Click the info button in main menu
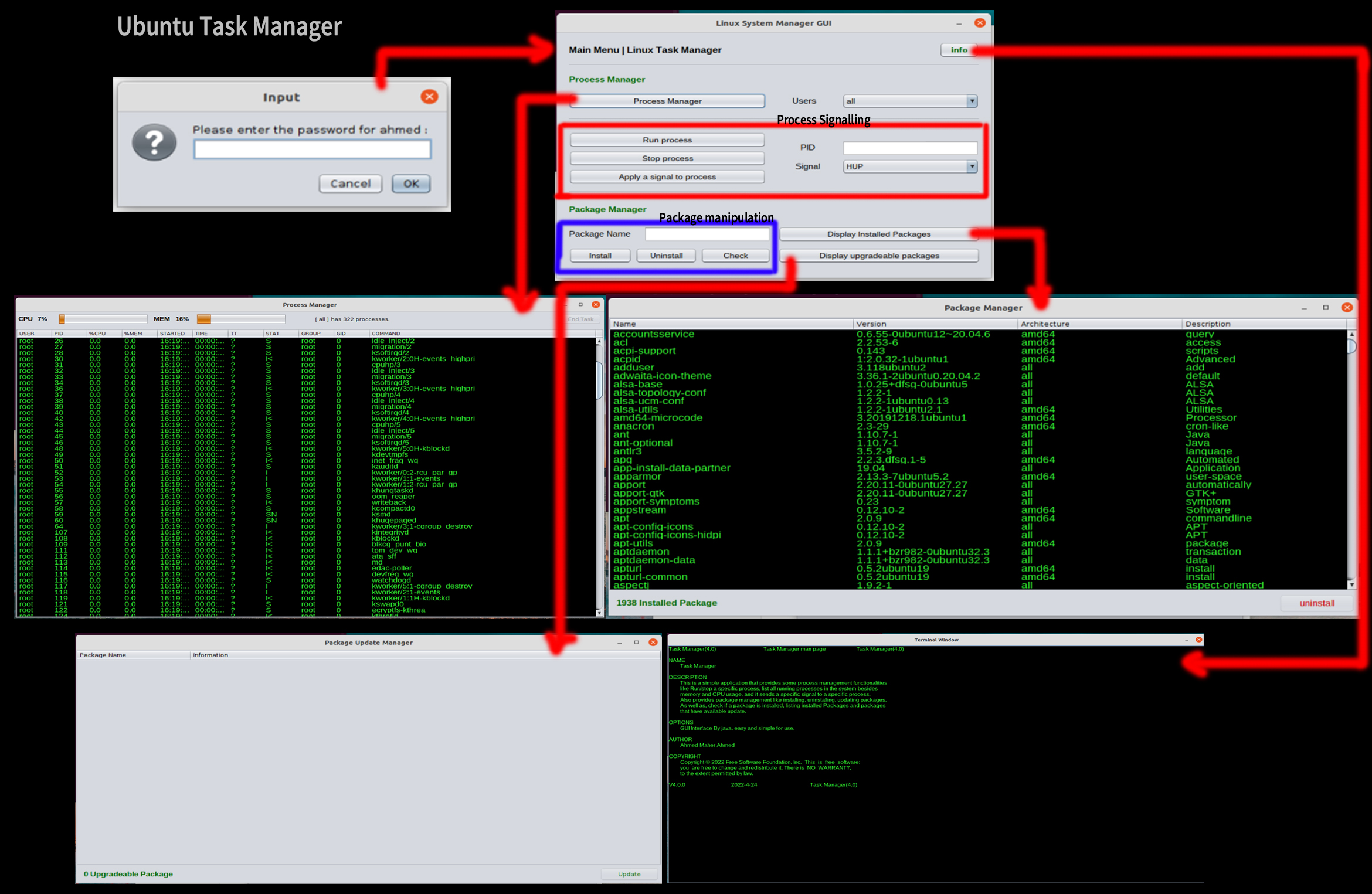Screen dimensions: 1372x894 pyautogui.click(x=959, y=50)
